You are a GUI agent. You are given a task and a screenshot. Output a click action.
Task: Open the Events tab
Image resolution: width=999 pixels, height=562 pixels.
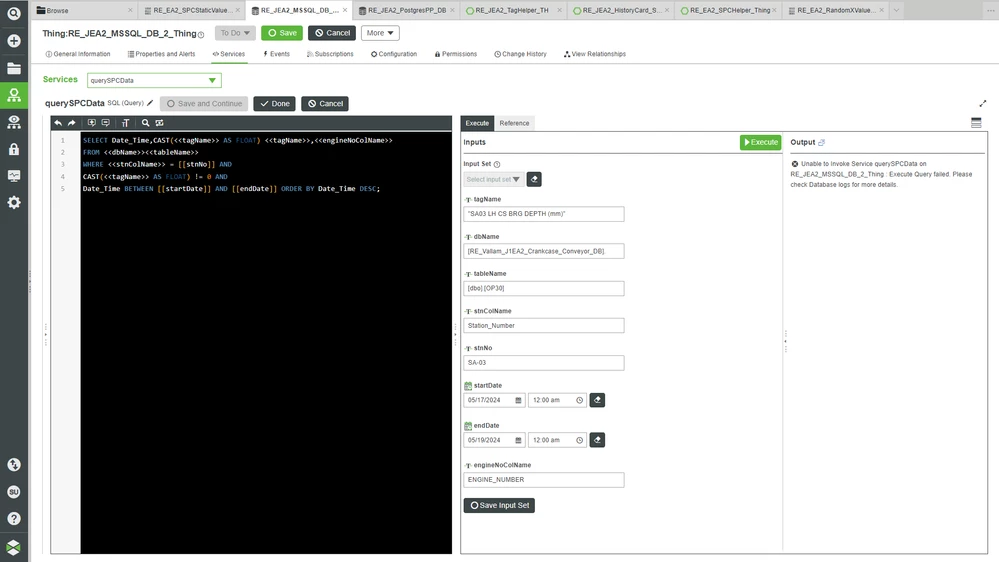tap(276, 54)
